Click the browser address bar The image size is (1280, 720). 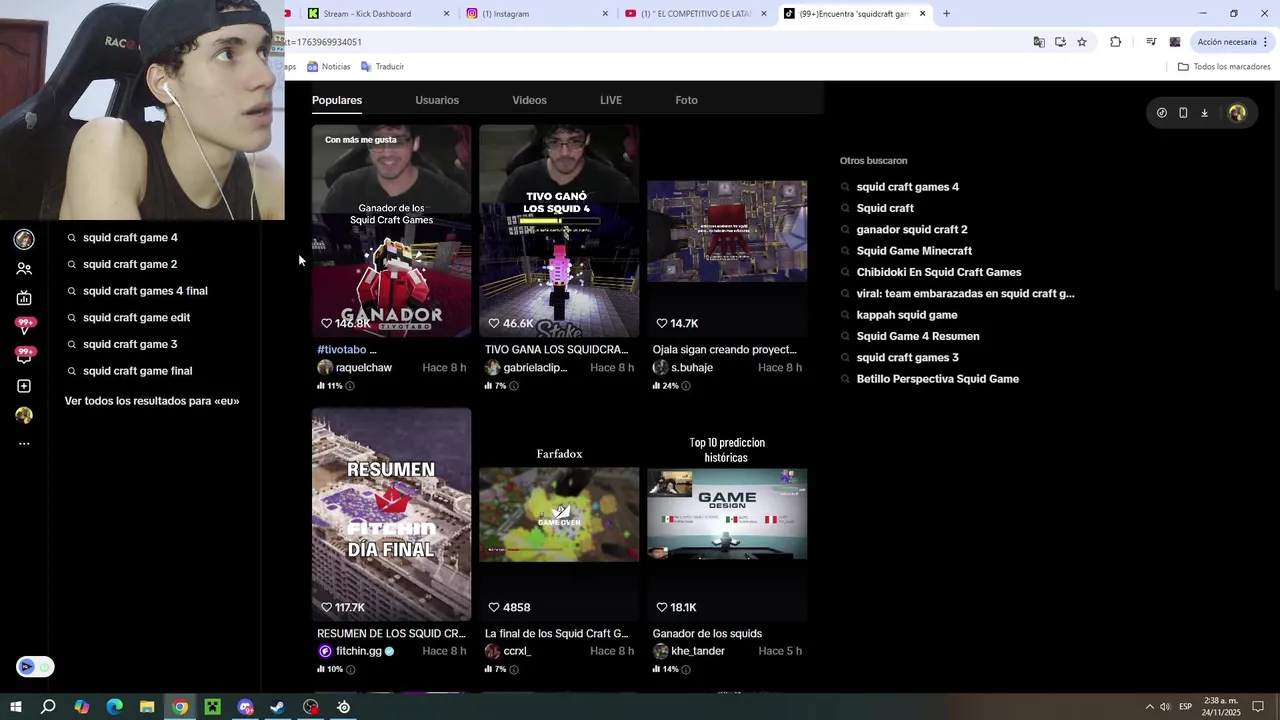(x=650, y=42)
